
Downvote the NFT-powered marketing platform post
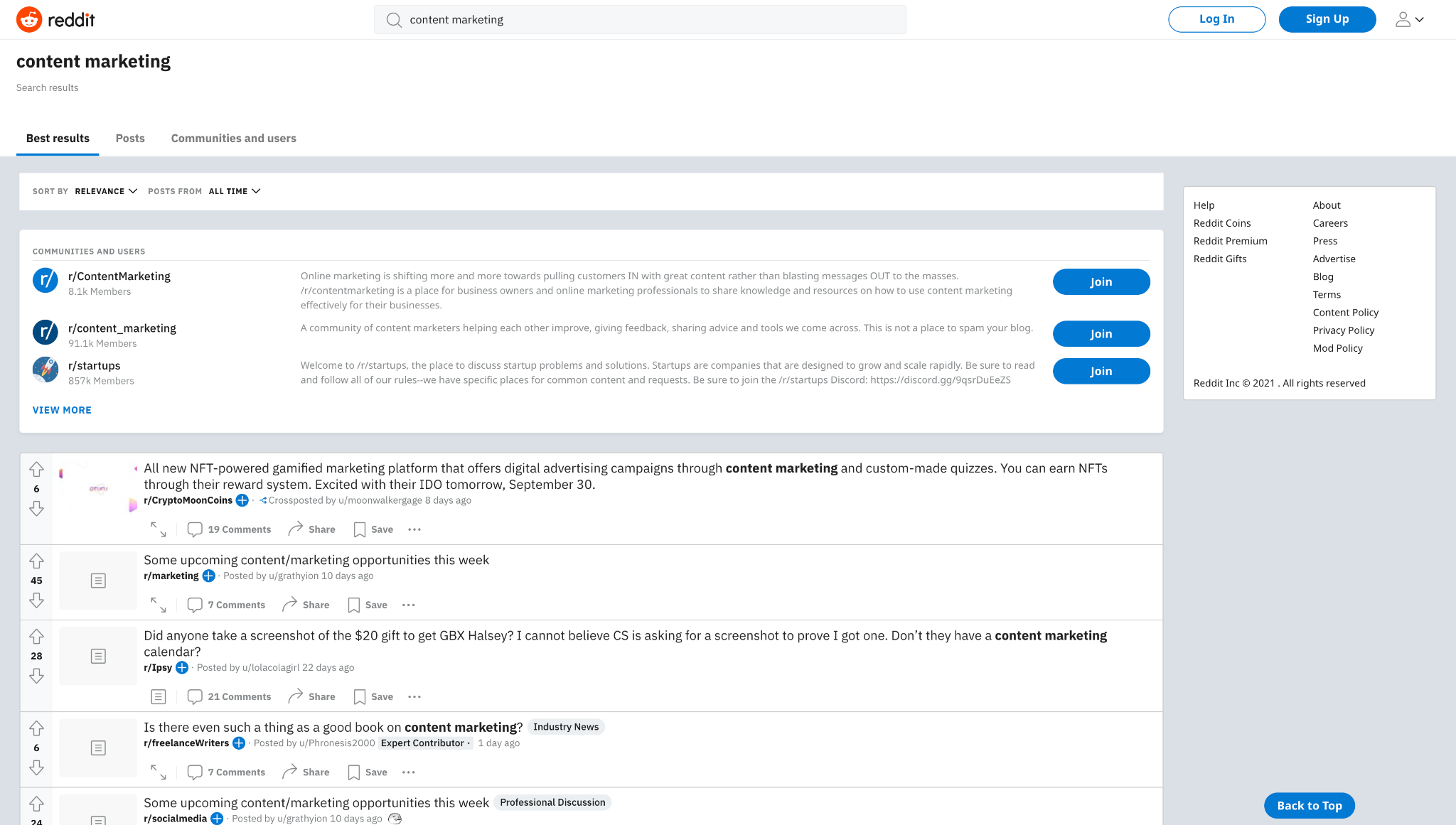tap(37, 508)
